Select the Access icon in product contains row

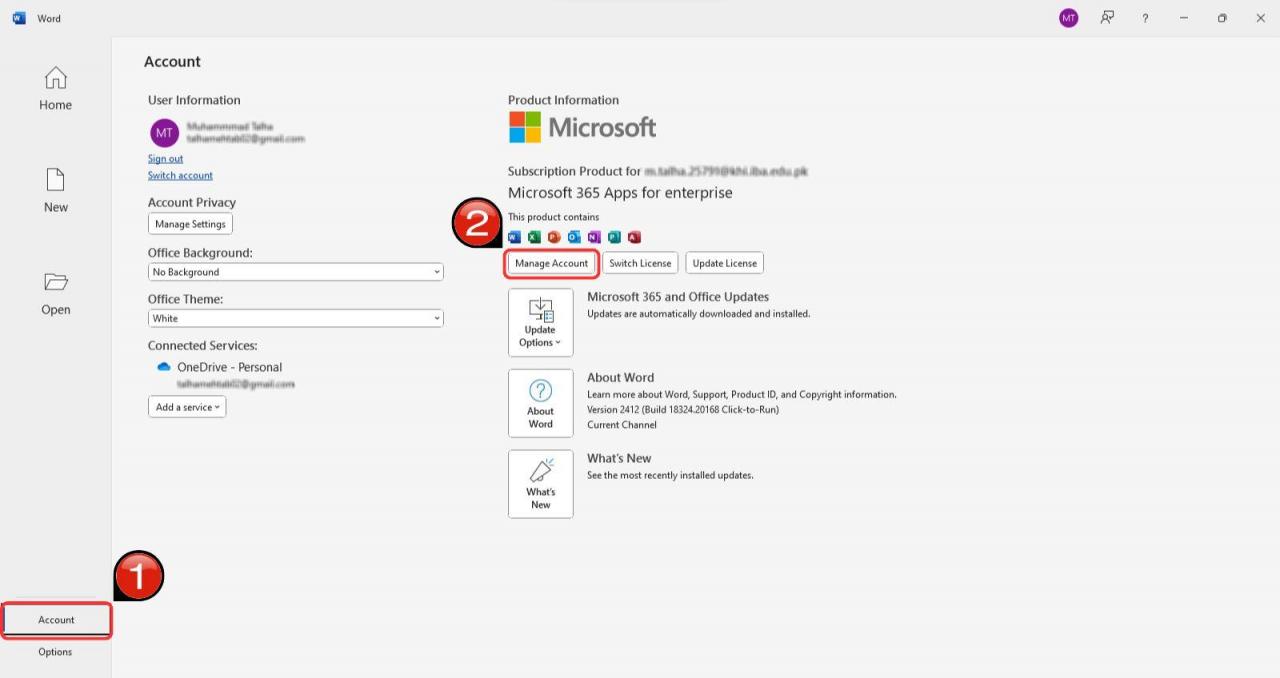click(634, 237)
